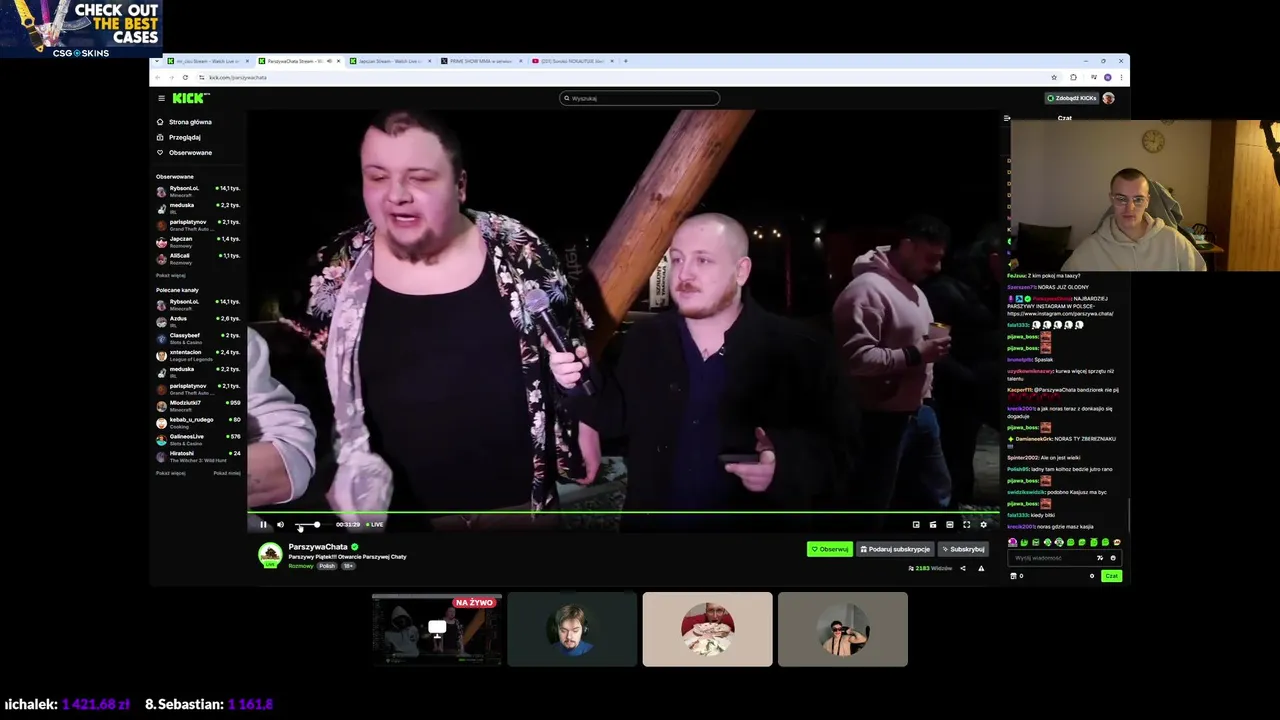Viewport: 1280px width, 720px height.
Task: Open user profile avatar menu
Action: click(1108, 98)
